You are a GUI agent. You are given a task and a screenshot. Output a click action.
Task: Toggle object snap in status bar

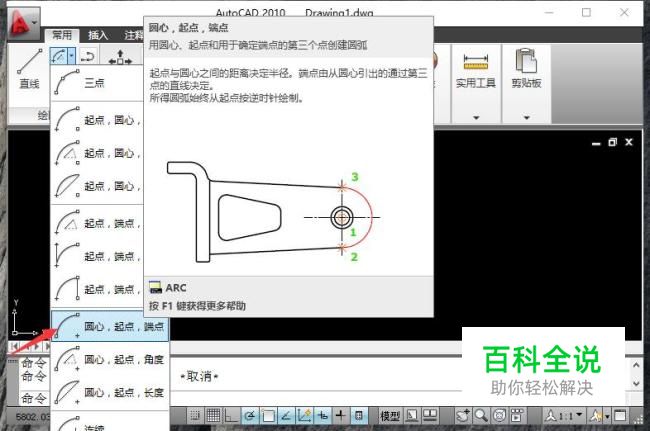pos(268,415)
